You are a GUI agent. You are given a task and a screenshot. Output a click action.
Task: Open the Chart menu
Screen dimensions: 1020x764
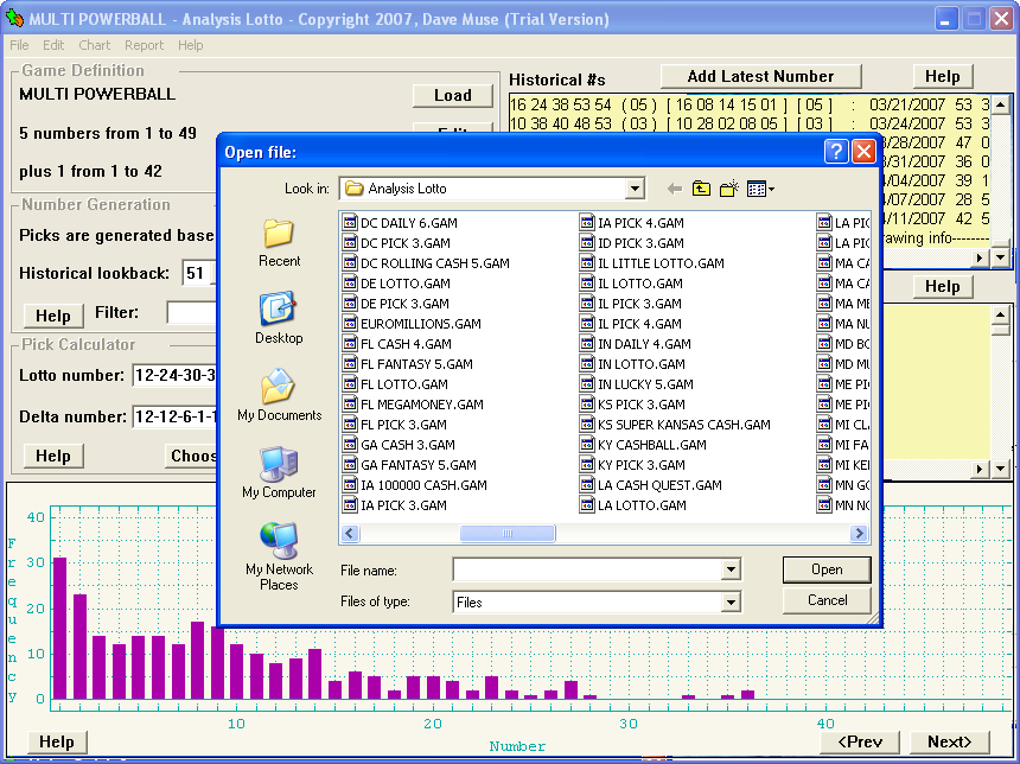(94, 45)
